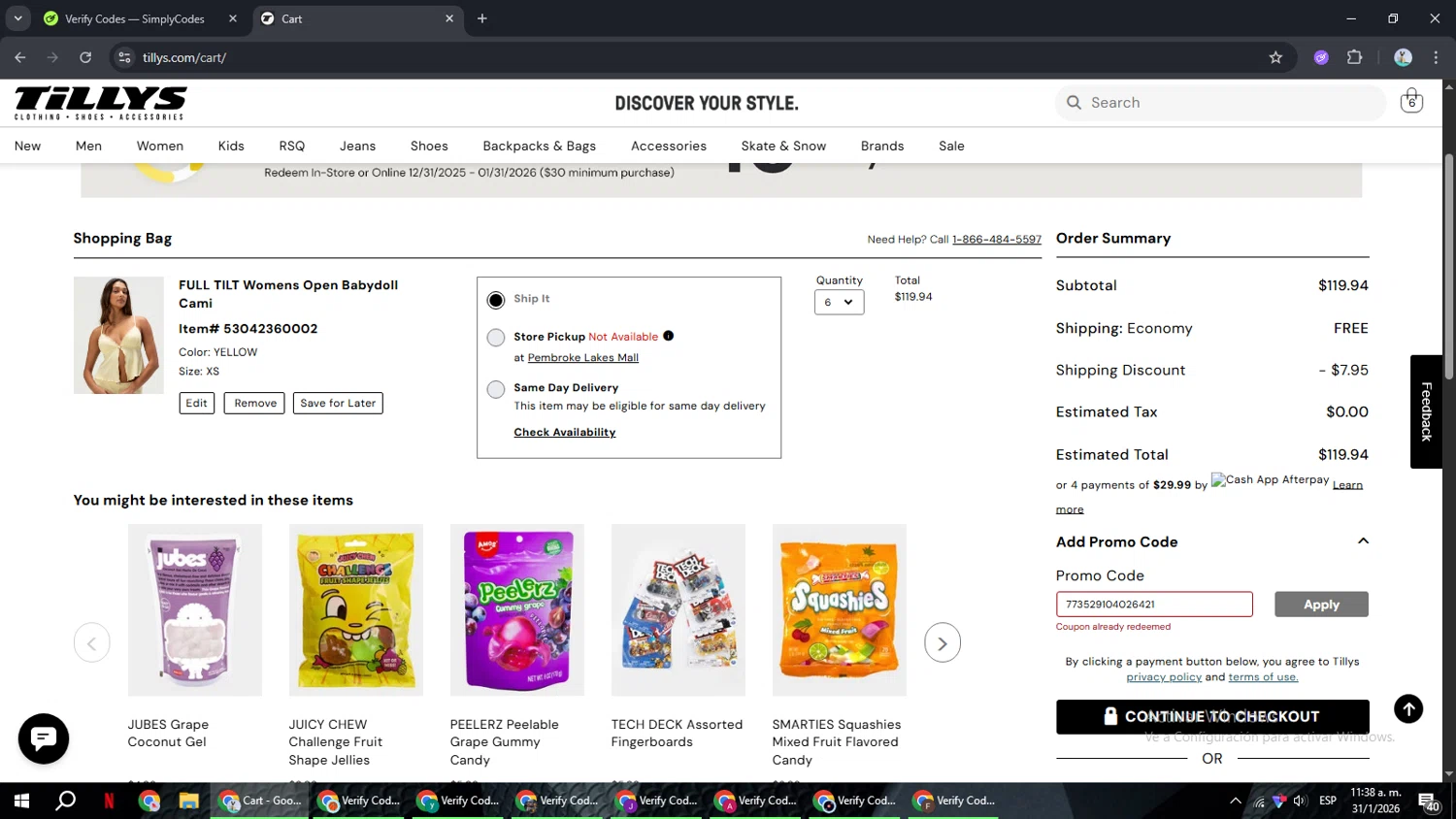Click the Search input box
1456x819 pixels.
tap(1220, 103)
